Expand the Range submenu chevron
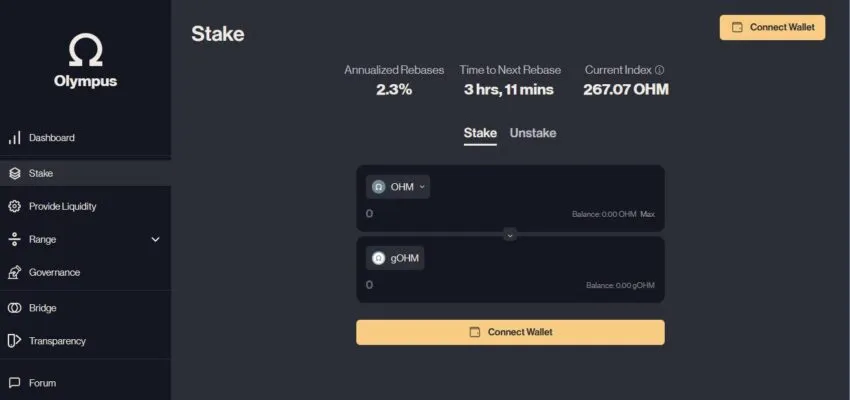850x400 pixels. coord(155,240)
